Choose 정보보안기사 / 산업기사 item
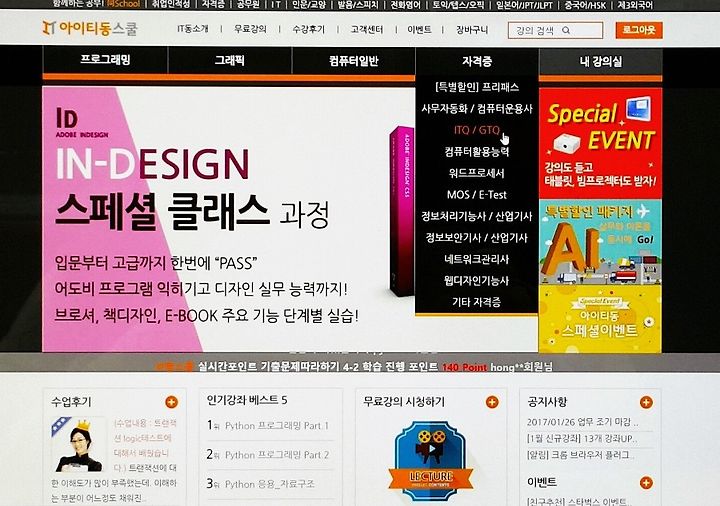This screenshot has height=506, width=720. [x=477, y=237]
